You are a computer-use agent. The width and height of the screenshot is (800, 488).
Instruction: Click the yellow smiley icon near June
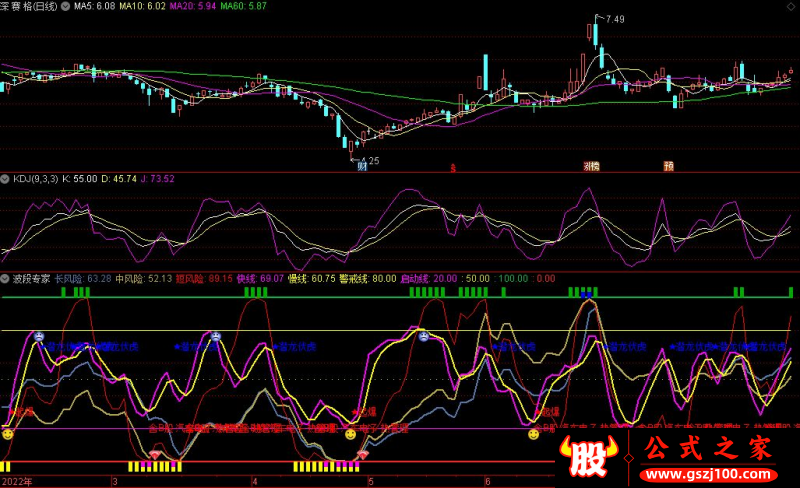pos(534,434)
